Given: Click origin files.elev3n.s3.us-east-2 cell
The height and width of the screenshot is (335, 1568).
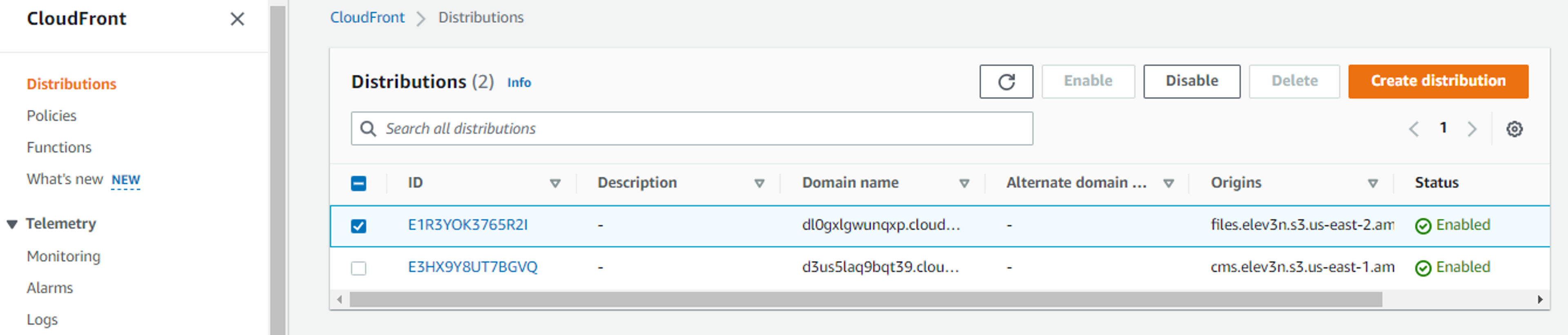Looking at the screenshot, I should point(1302,225).
